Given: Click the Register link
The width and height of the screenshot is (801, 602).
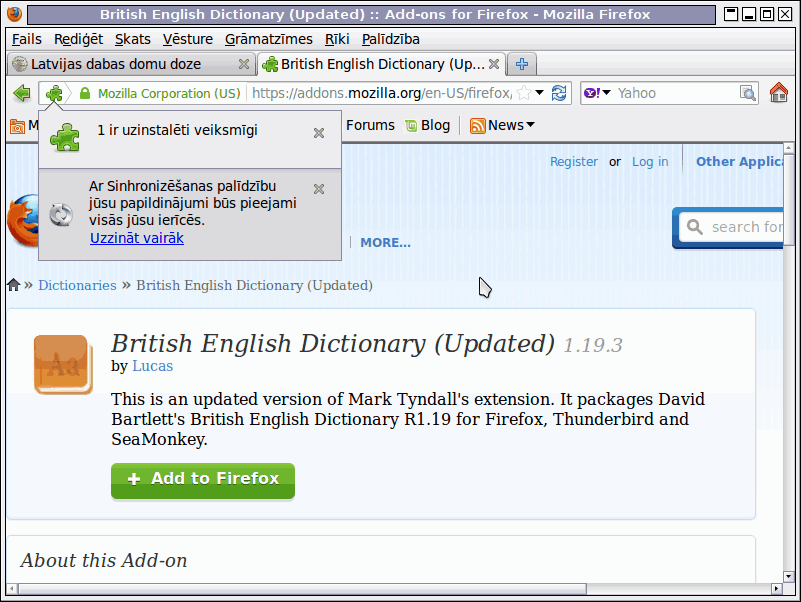Looking at the screenshot, I should (573, 162).
